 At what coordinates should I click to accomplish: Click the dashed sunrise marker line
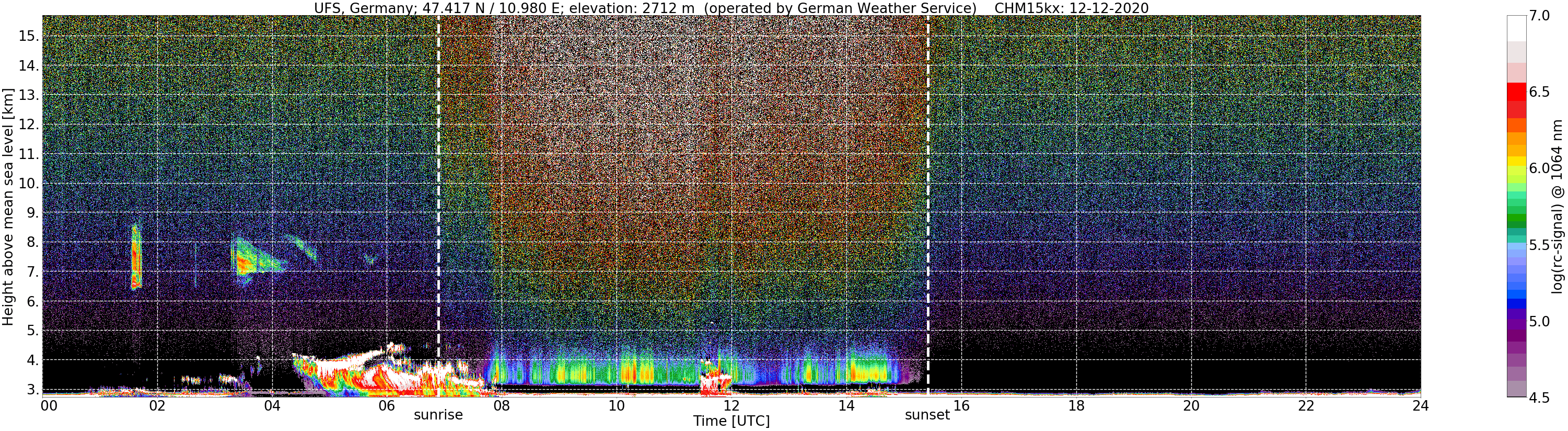click(x=438, y=206)
